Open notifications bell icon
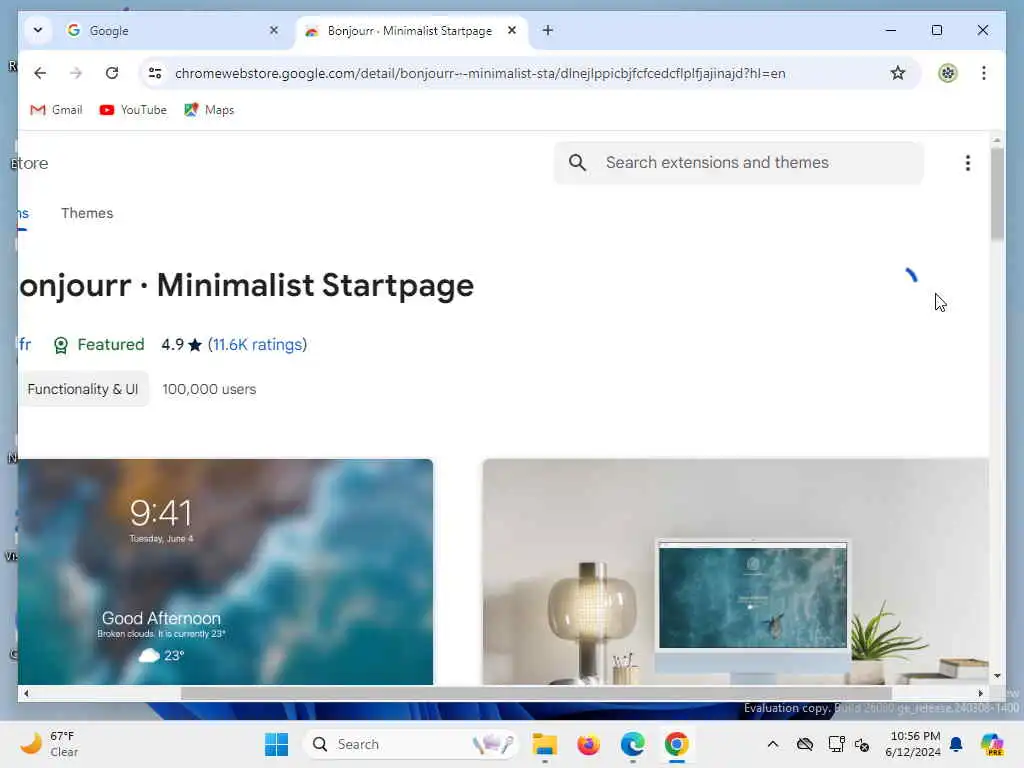Screen dimensions: 1024x768 click(x=956, y=744)
